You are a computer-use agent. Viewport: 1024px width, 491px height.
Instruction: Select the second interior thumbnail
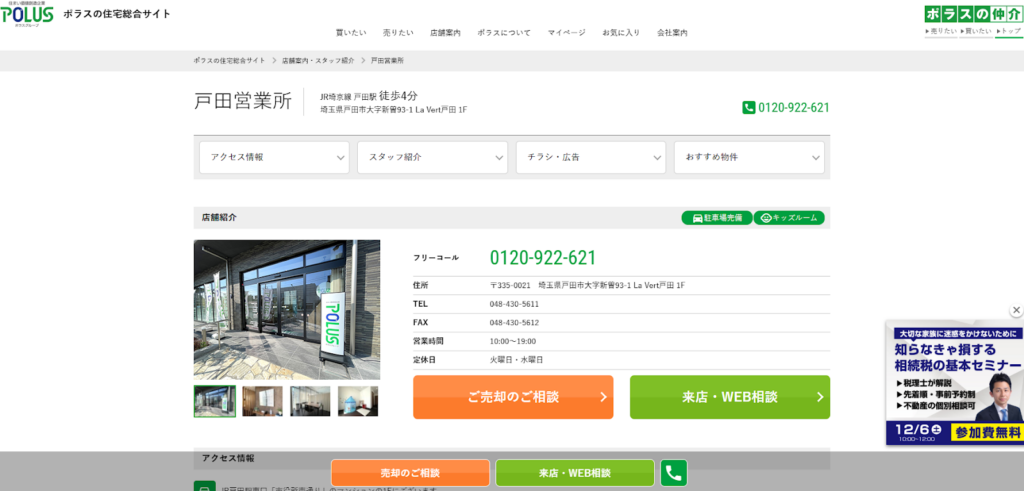click(263, 401)
